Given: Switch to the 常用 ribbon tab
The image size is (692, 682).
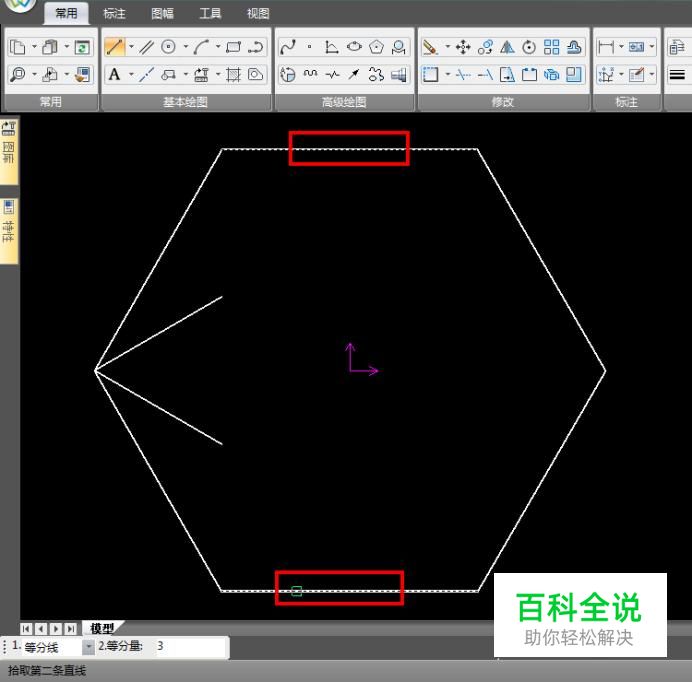Looking at the screenshot, I should [x=66, y=13].
